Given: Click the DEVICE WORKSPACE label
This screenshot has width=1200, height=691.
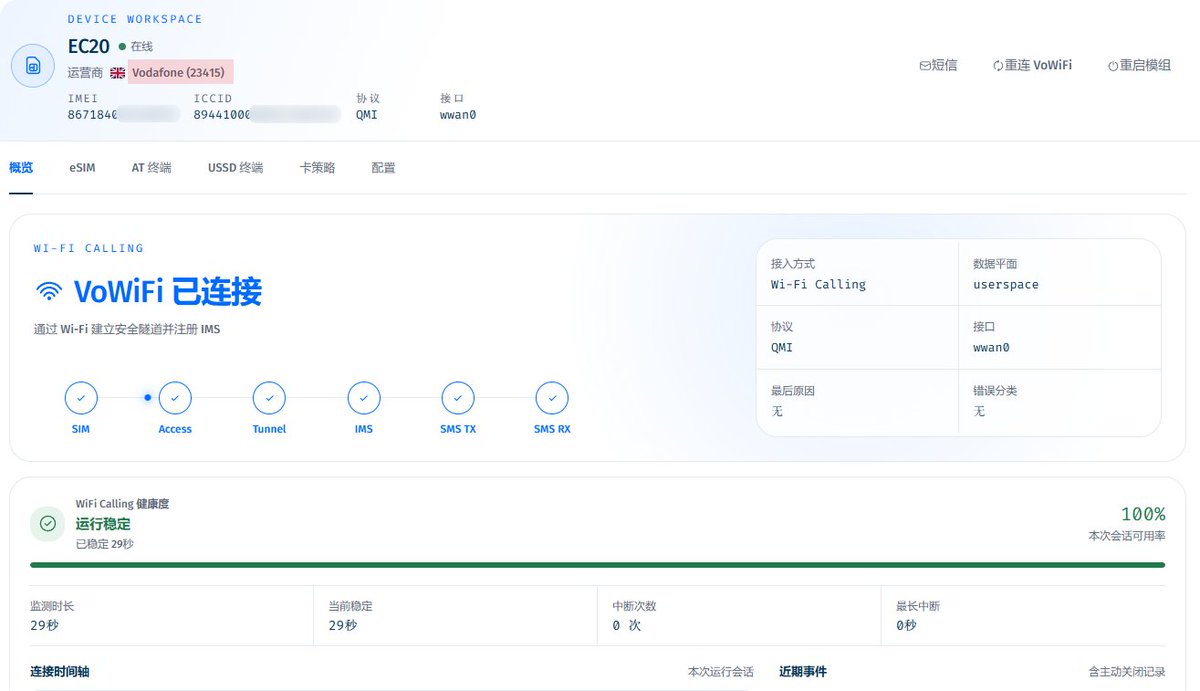Looking at the screenshot, I should point(135,19).
